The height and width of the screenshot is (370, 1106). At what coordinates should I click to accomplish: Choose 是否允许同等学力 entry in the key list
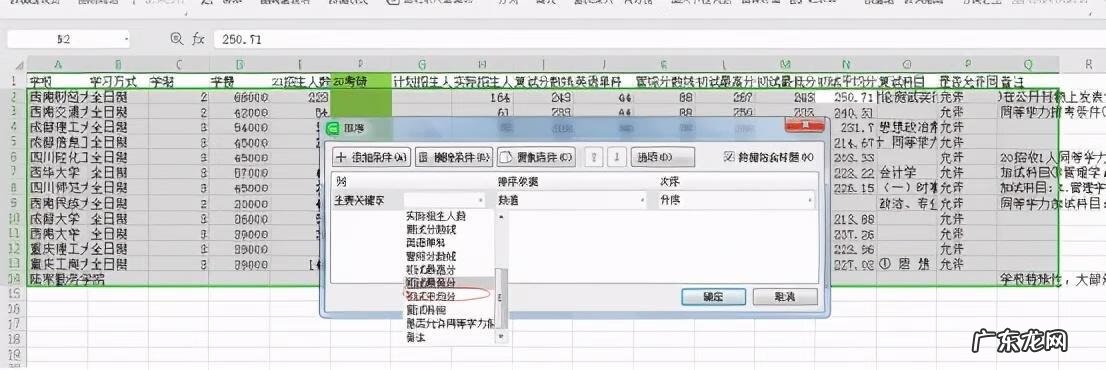[x=450, y=323]
